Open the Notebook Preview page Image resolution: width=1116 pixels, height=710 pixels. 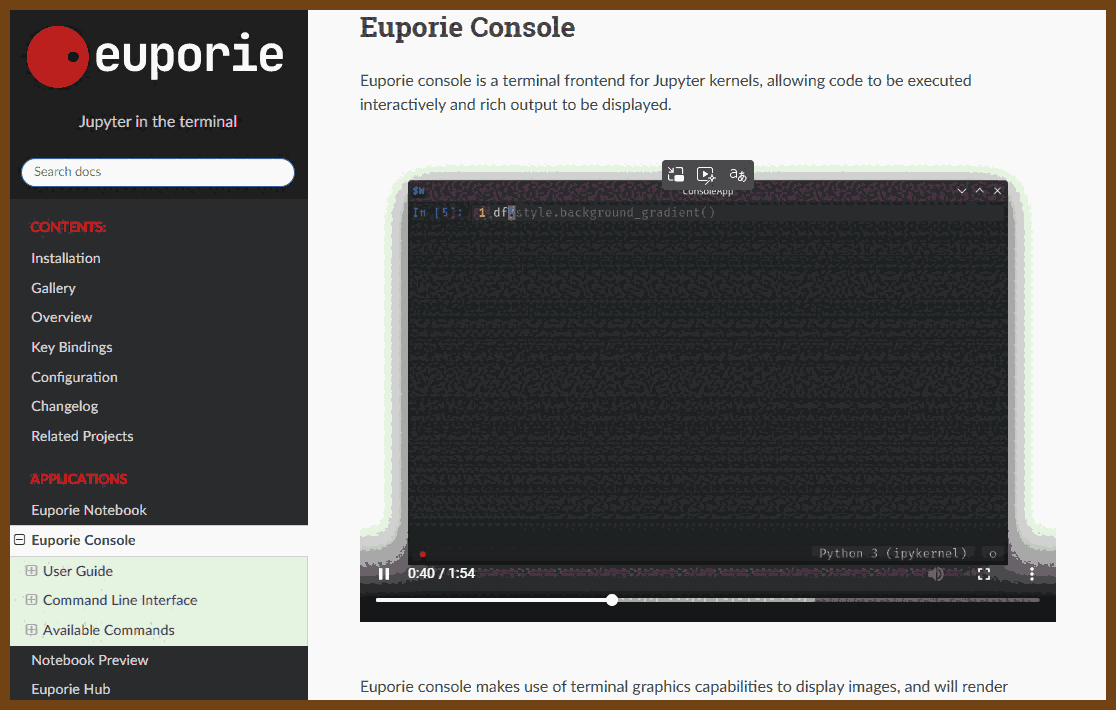(x=90, y=660)
